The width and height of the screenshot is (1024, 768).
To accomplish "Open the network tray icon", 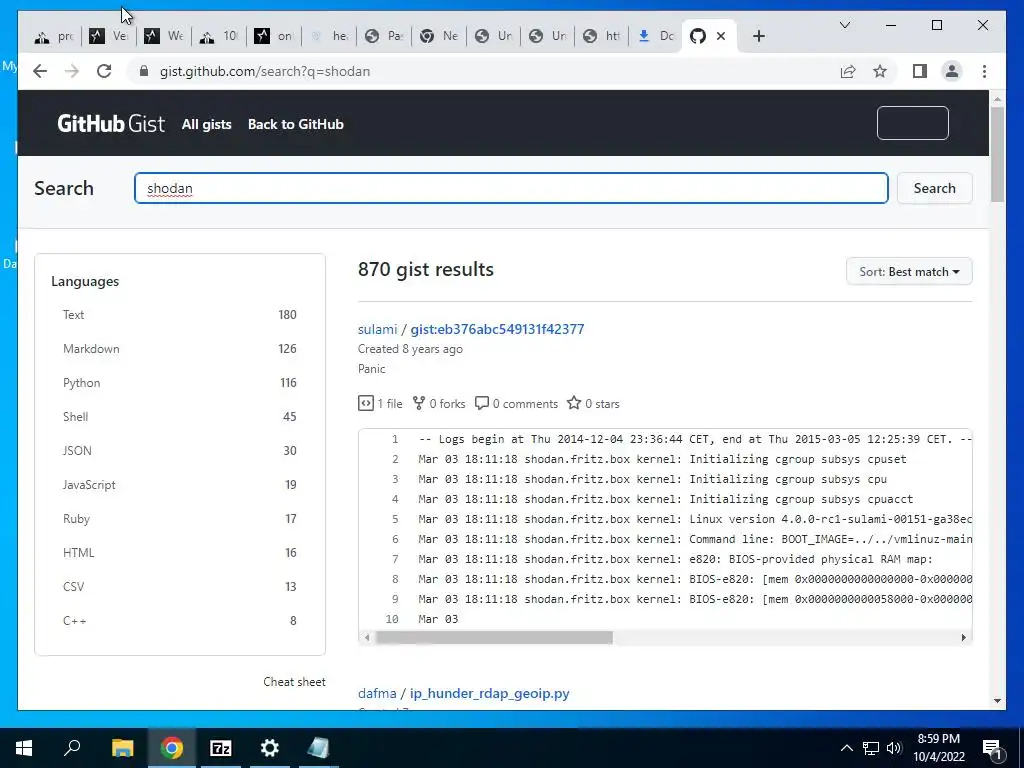I will [871, 748].
